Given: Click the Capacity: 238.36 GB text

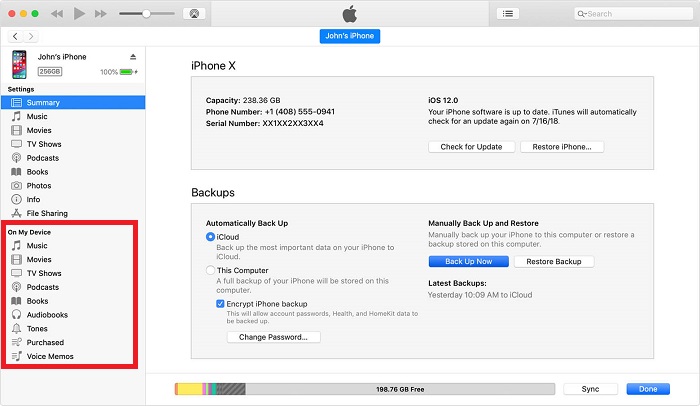Looking at the screenshot, I should [x=243, y=100].
